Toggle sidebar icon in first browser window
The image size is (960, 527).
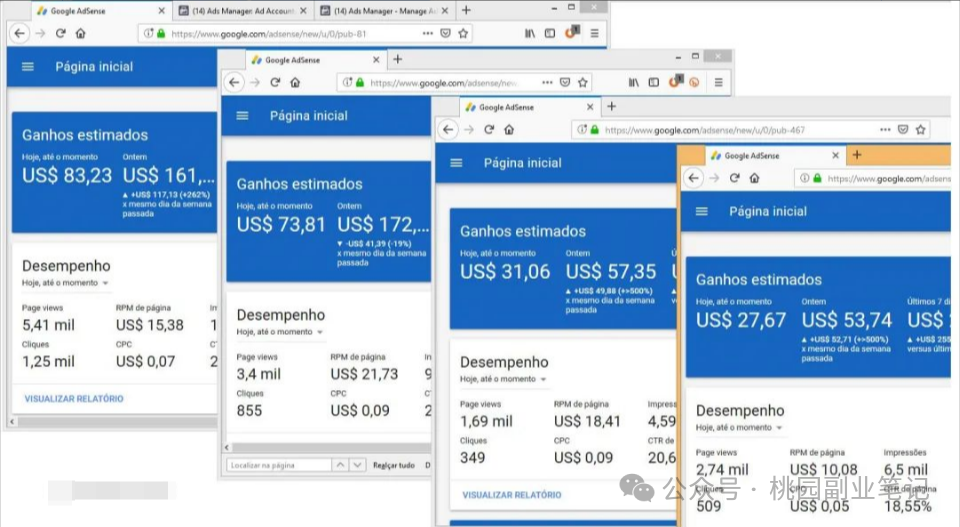(x=550, y=33)
